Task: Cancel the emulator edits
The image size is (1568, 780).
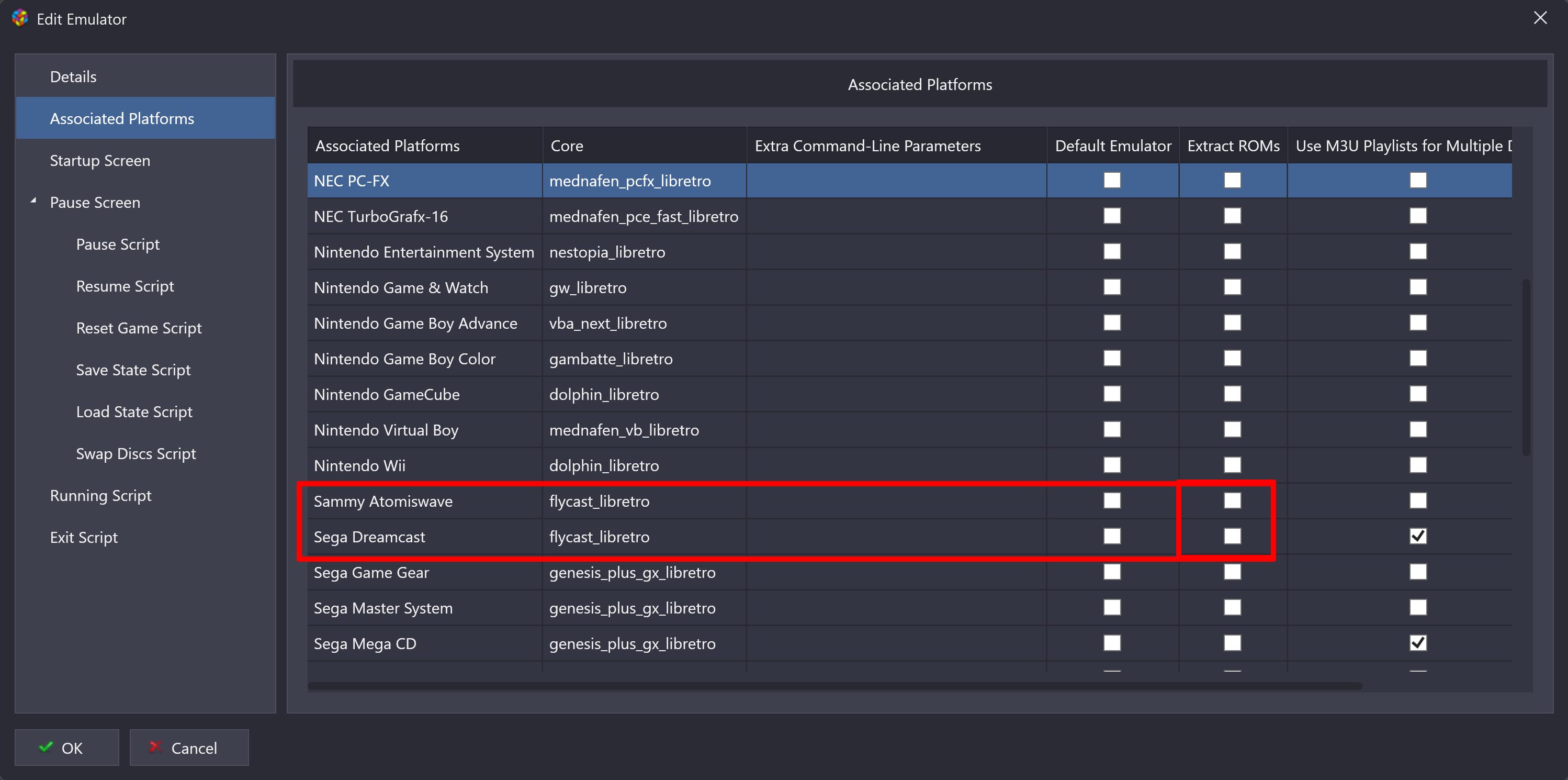Action: [189, 747]
